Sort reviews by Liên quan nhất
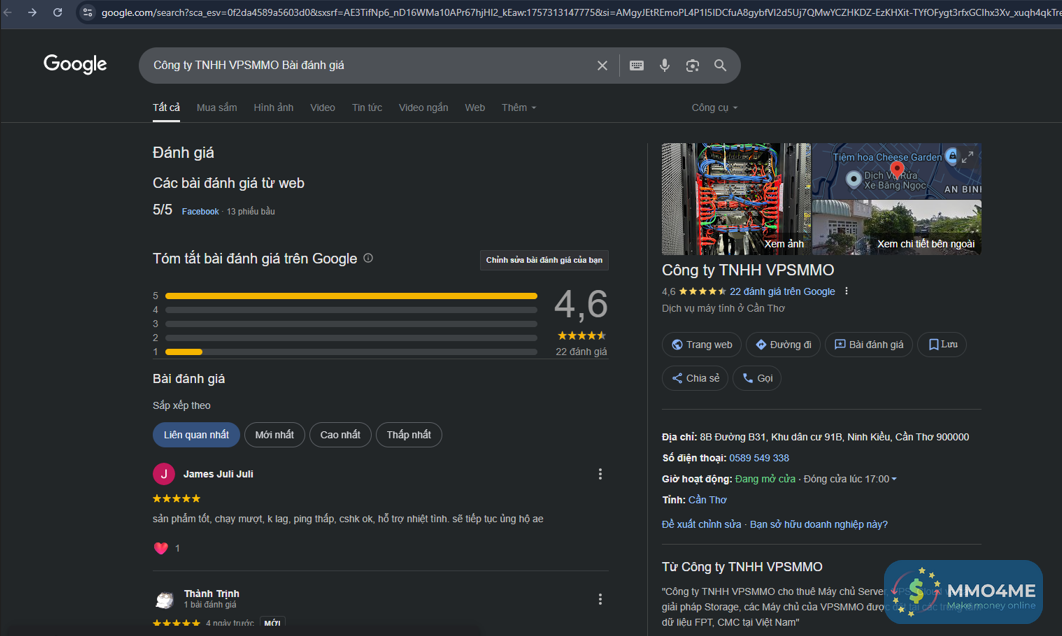The height and width of the screenshot is (636, 1062). tap(196, 435)
